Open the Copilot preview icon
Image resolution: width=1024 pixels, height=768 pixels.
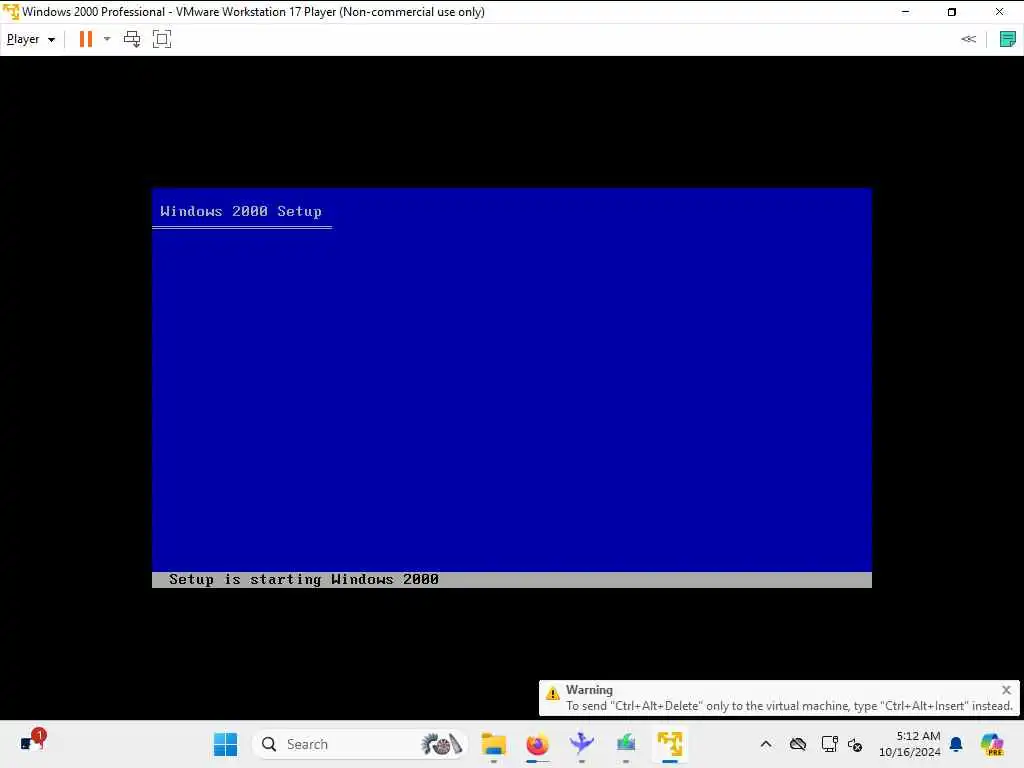coord(992,744)
